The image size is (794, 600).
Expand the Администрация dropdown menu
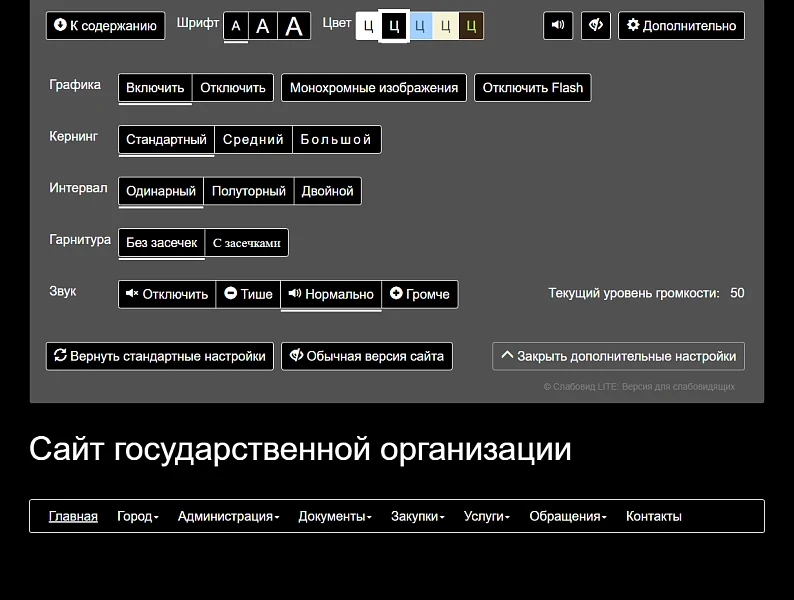228,516
